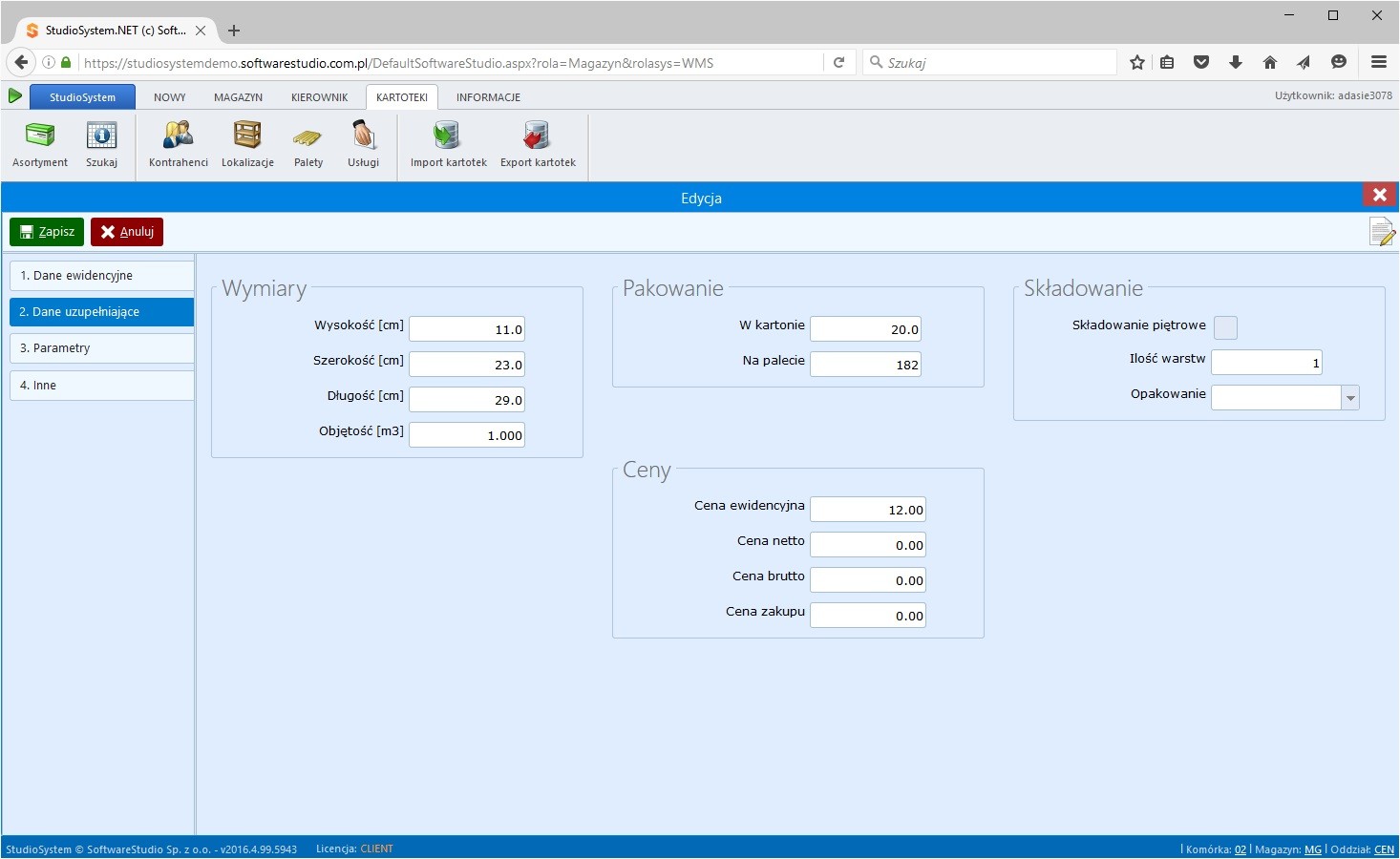Click the browser URL address bar
The image size is (1400, 859).
(449, 62)
